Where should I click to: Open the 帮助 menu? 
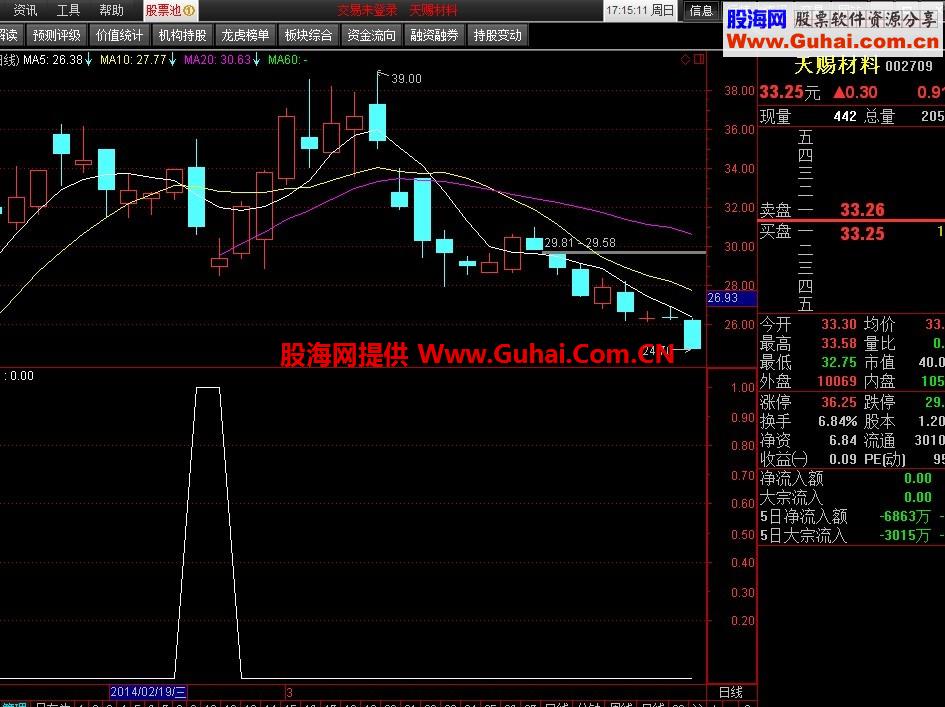[111, 10]
